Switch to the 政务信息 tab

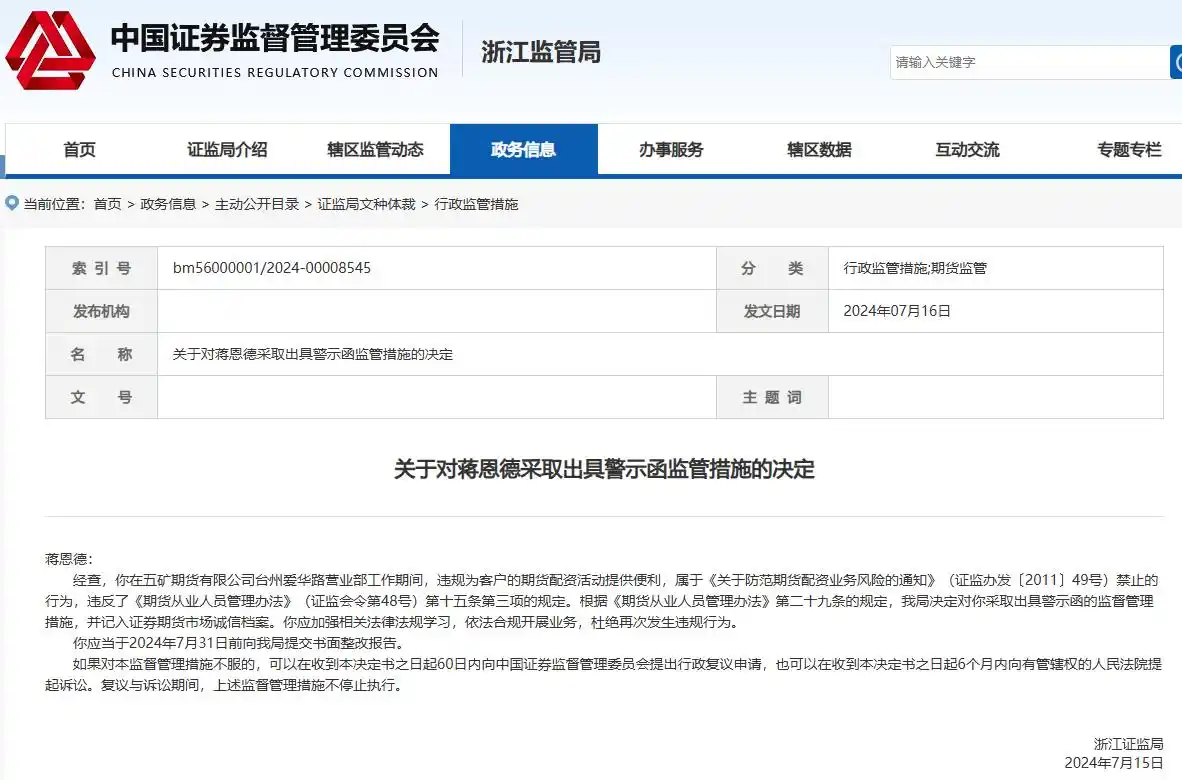pos(524,149)
